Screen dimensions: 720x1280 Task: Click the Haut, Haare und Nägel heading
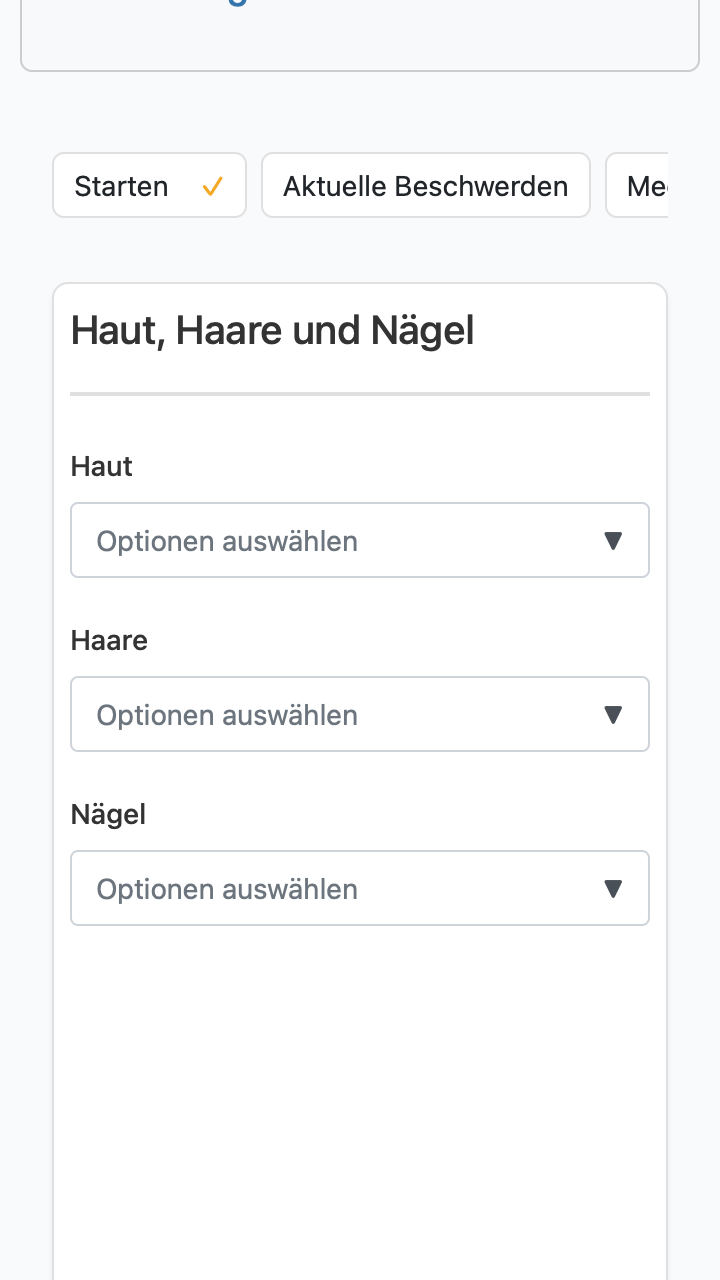pos(272,330)
